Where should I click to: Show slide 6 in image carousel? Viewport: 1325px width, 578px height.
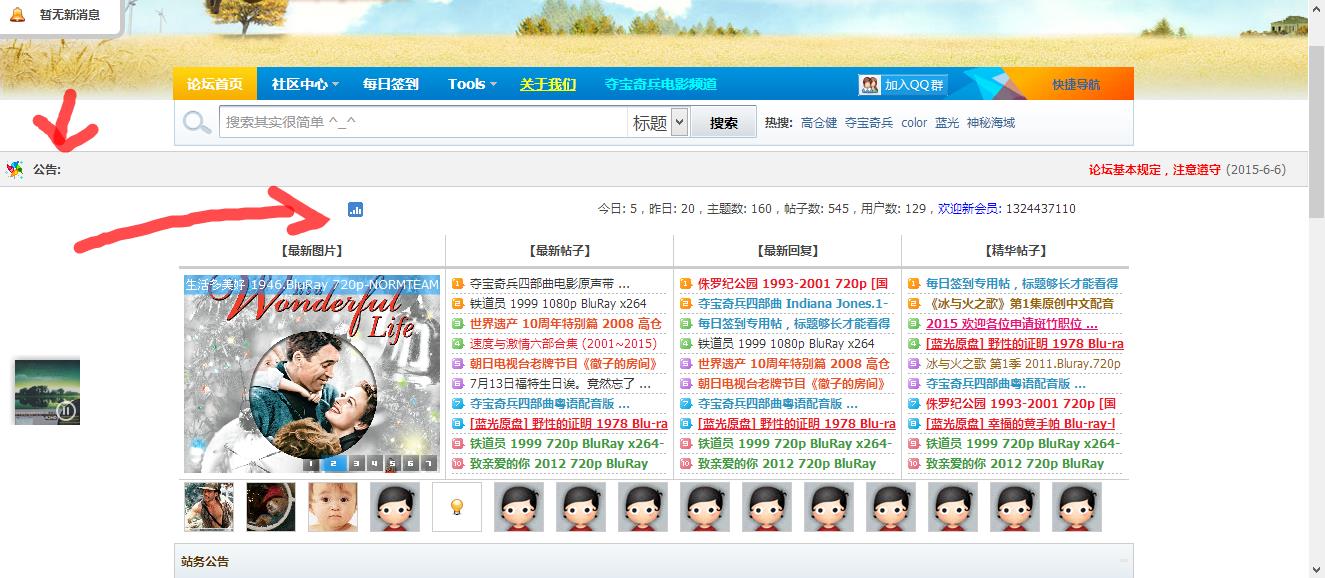tap(410, 463)
